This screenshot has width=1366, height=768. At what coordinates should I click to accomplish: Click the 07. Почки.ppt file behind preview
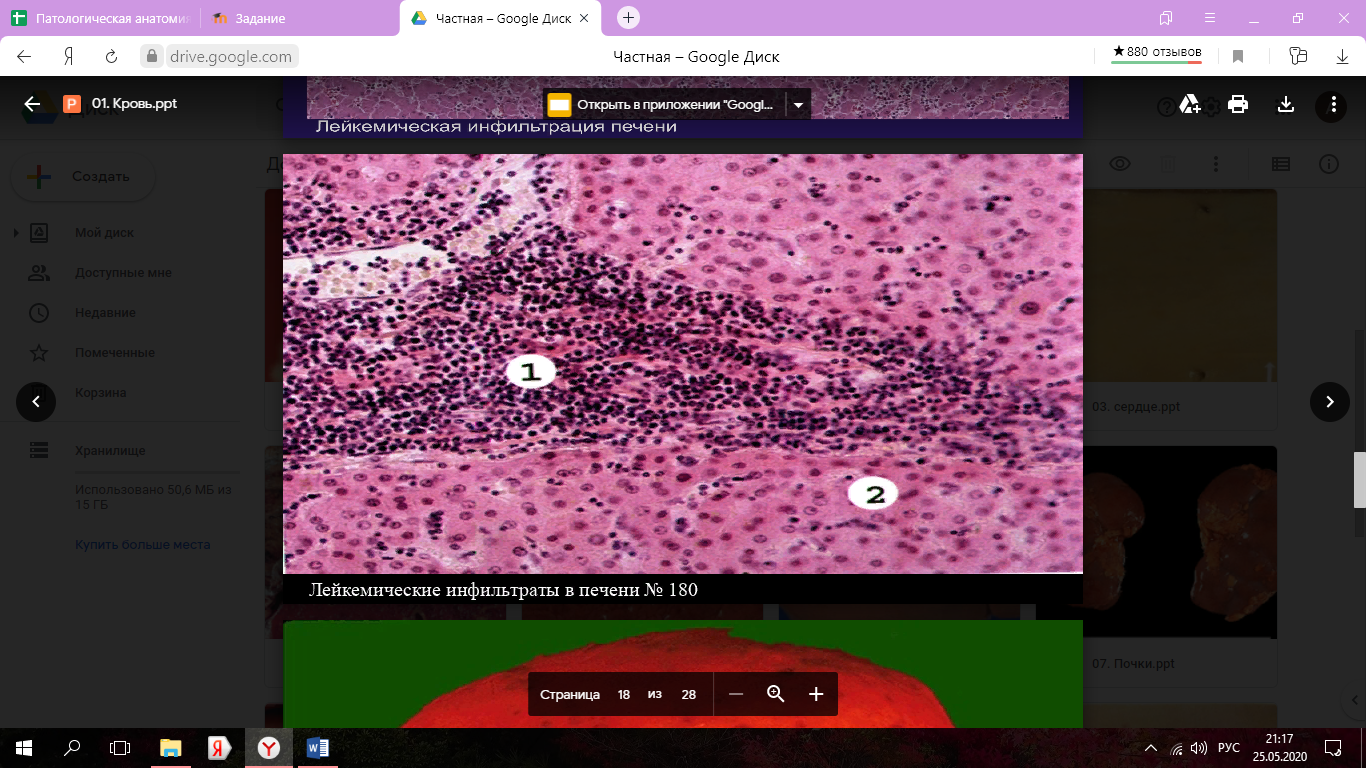[1133, 663]
